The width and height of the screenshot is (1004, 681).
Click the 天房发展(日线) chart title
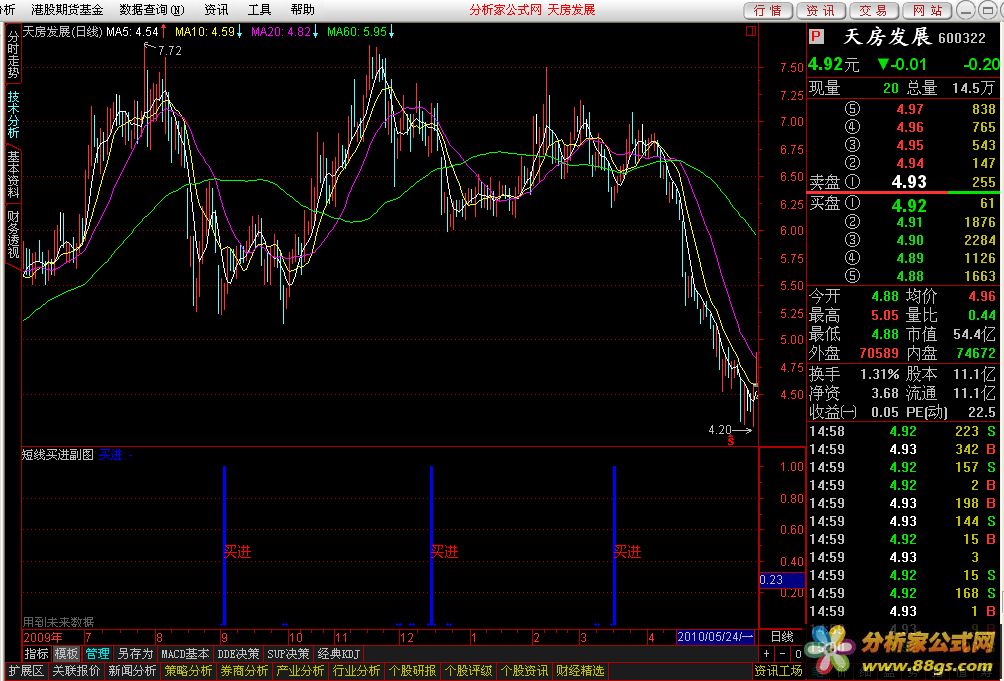[x=63, y=31]
